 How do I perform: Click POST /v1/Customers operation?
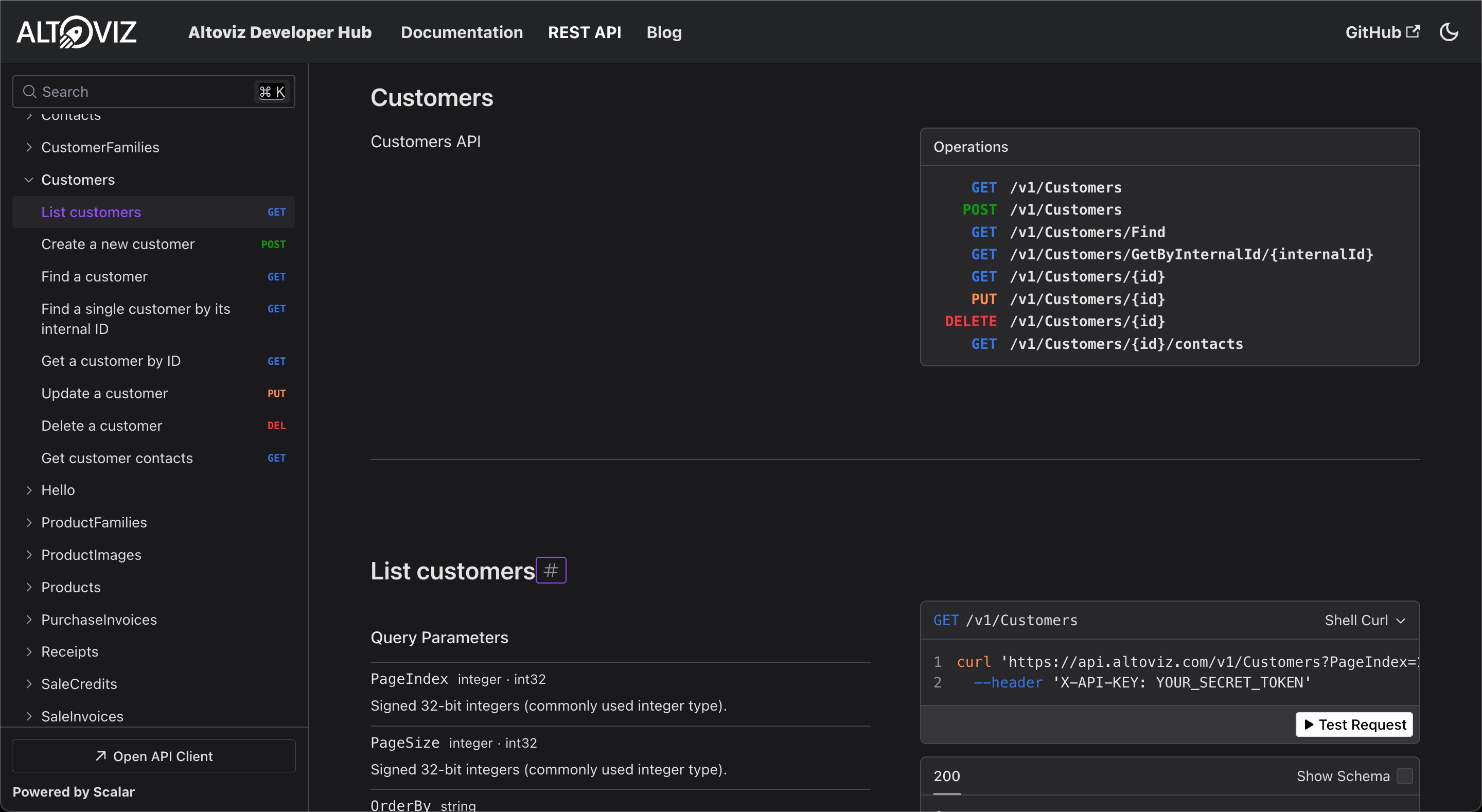click(x=1042, y=209)
